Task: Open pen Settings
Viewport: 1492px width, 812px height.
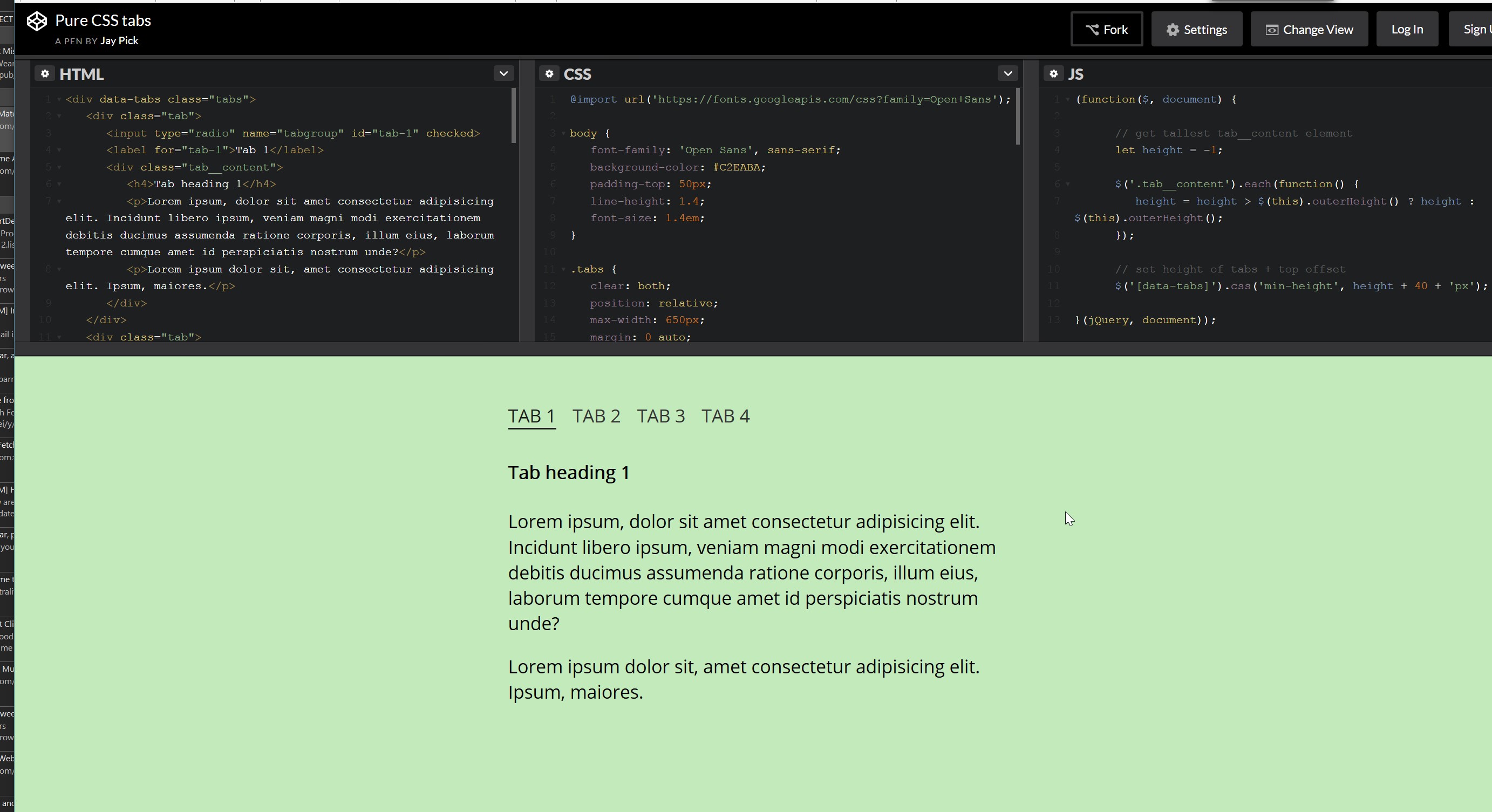Action: [x=1197, y=30]
